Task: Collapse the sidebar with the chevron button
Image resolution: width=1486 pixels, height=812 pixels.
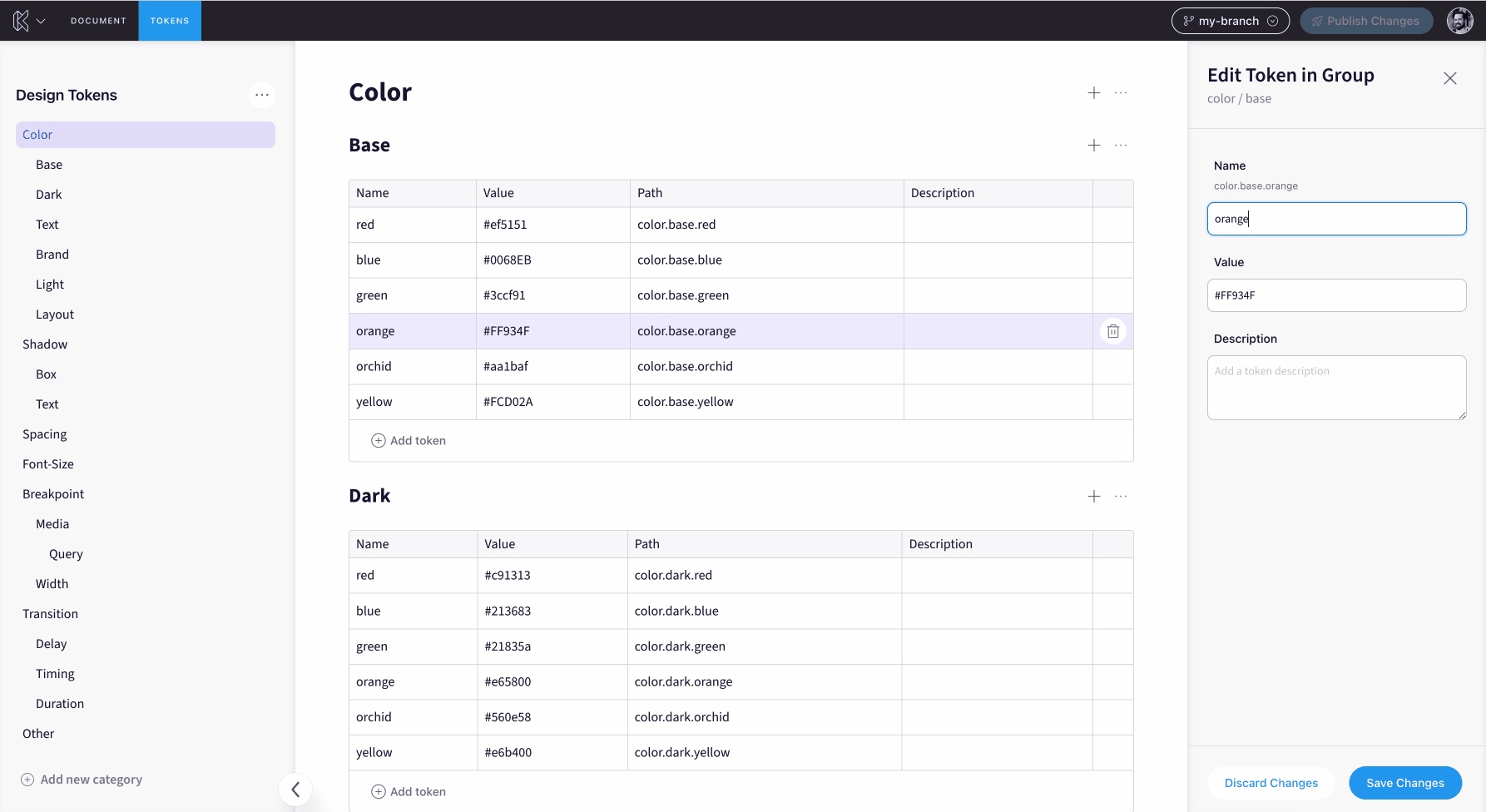Action: click(295, 790)
